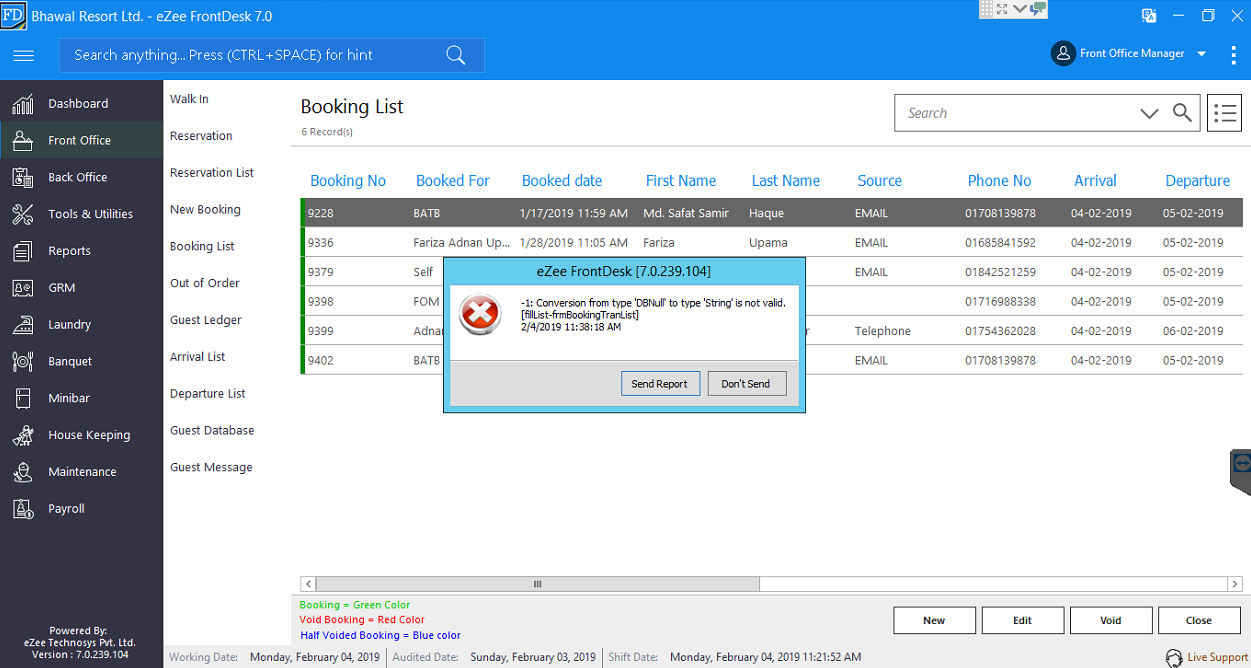Open New Booking
This screenshot has width=1251, height=668.
pyautogui.click(x=205, y=210)
